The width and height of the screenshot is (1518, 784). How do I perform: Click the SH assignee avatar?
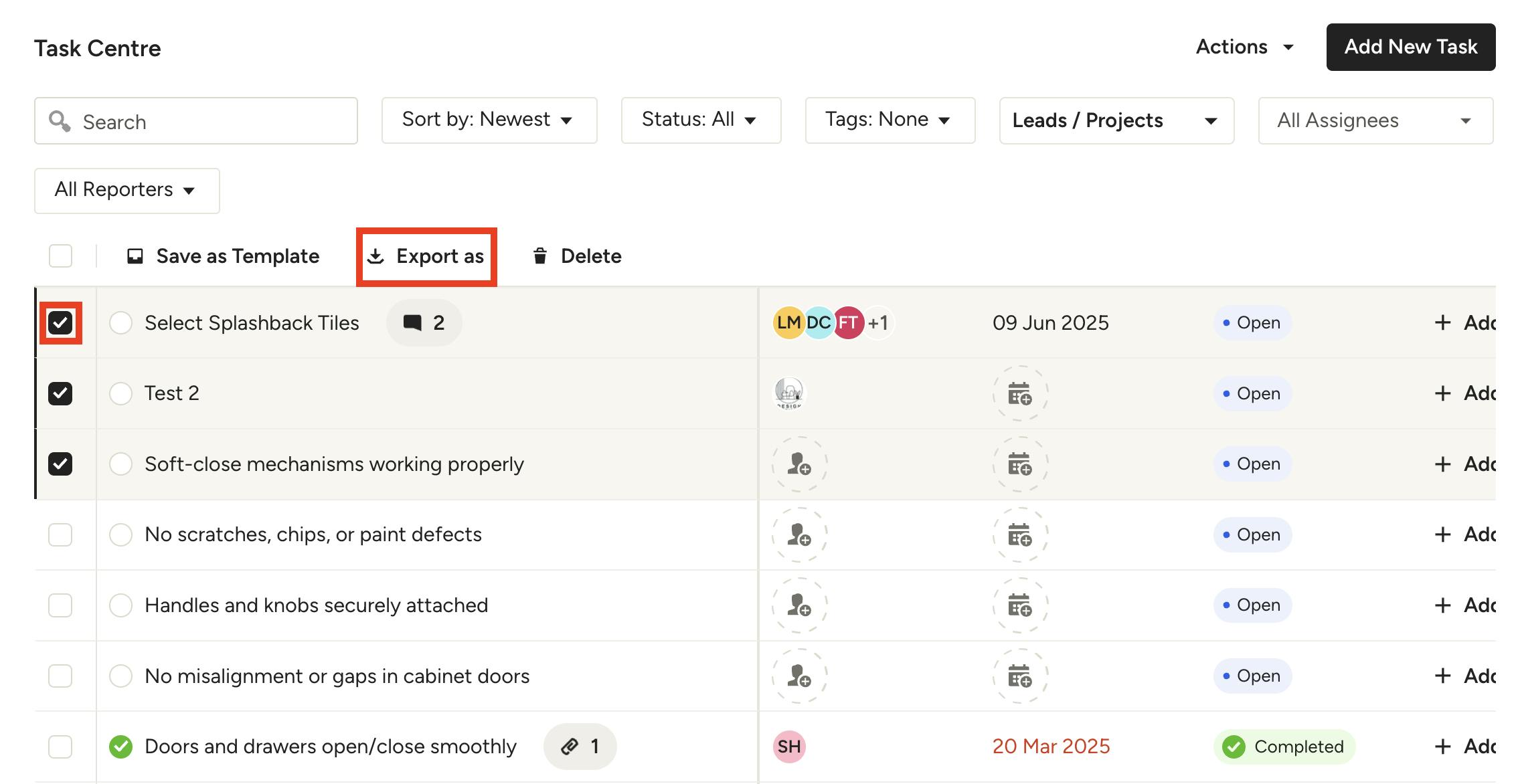point(789,747)
